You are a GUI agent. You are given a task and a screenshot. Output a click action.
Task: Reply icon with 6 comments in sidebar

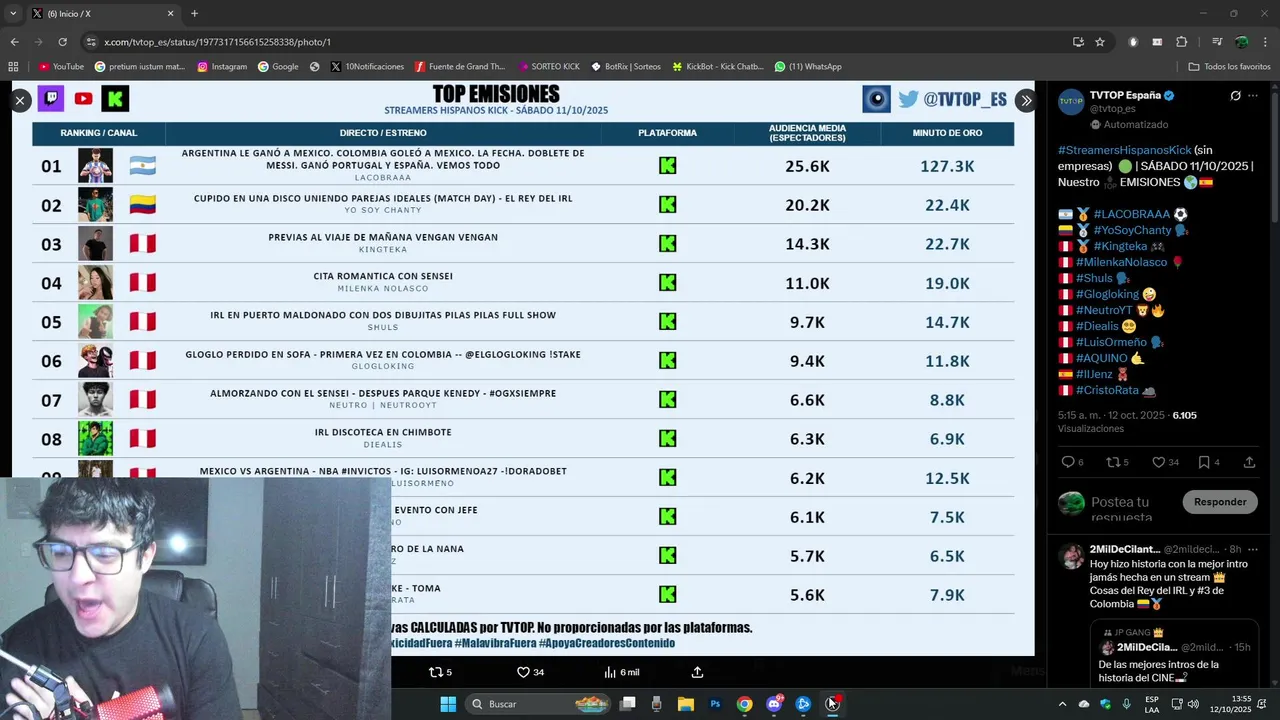(x=1067, y=462)
